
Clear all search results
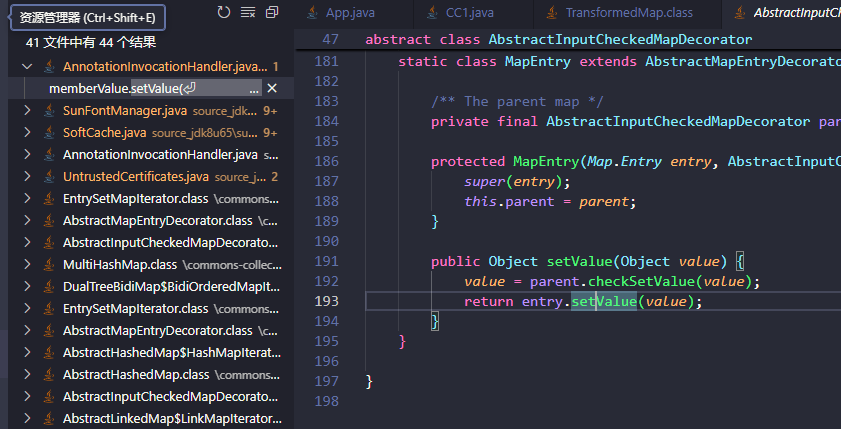point(248,12)
